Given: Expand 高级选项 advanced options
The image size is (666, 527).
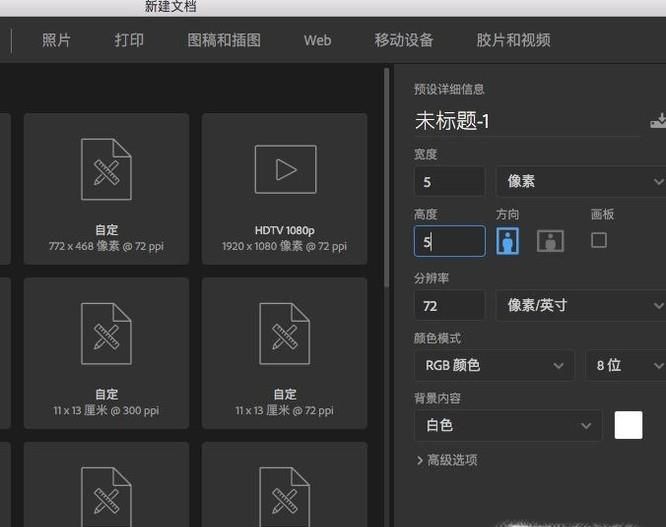Looking at the screenshot, I should tap(446, 460).
